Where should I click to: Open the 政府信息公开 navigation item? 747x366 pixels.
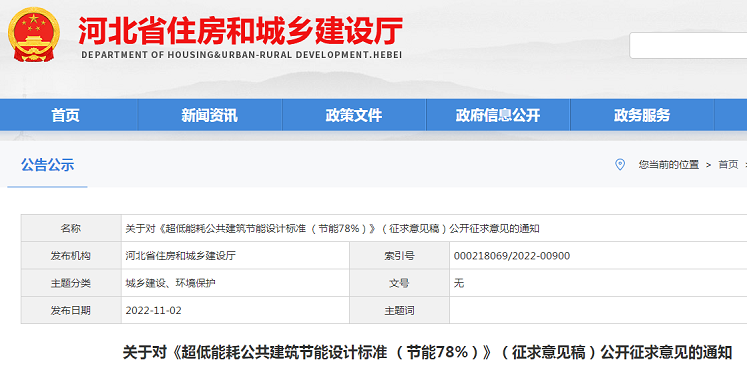pyautogui.click(x=498, y=115)
